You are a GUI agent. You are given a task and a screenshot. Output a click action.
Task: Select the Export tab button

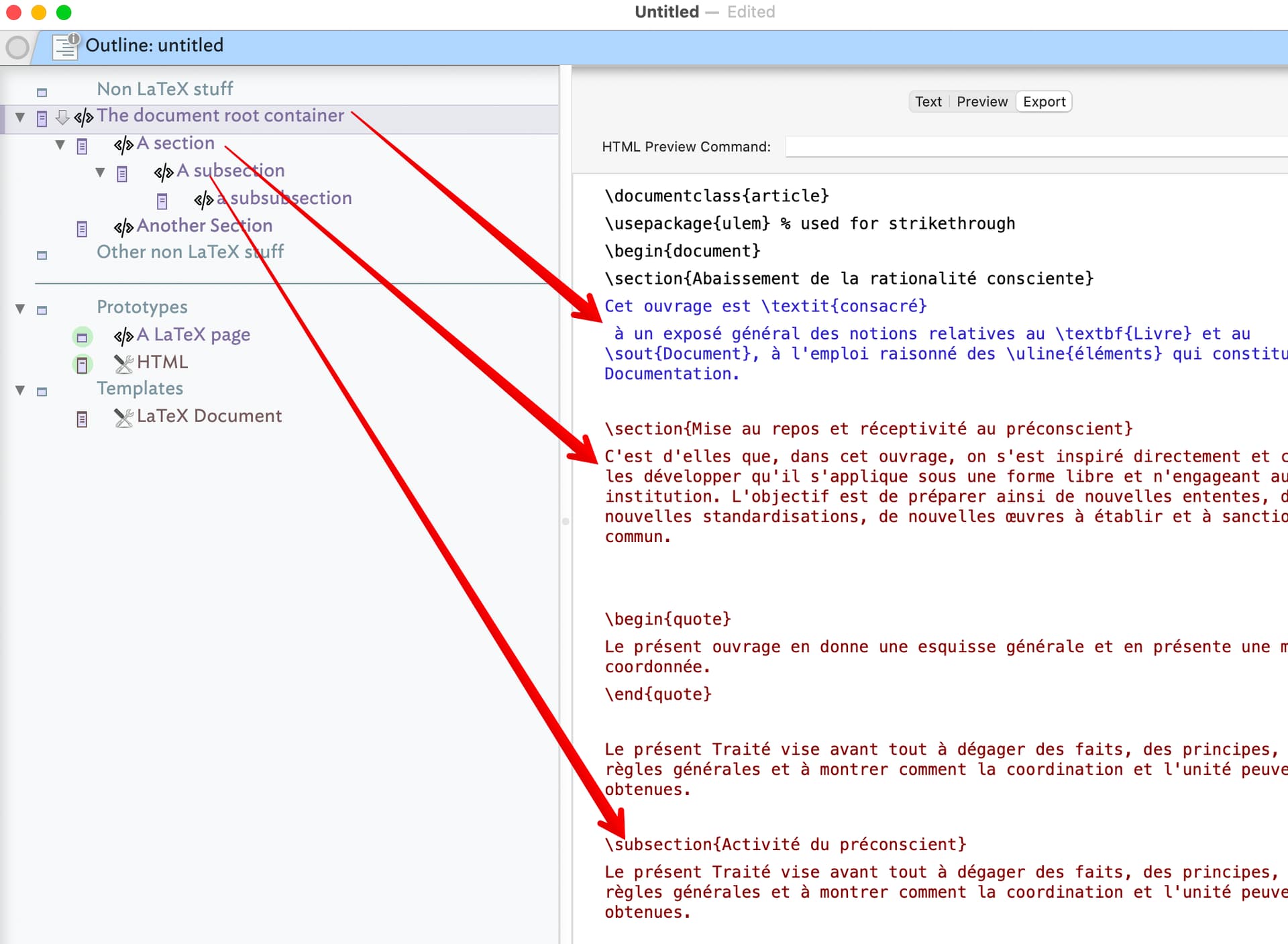coord(1044,101)
